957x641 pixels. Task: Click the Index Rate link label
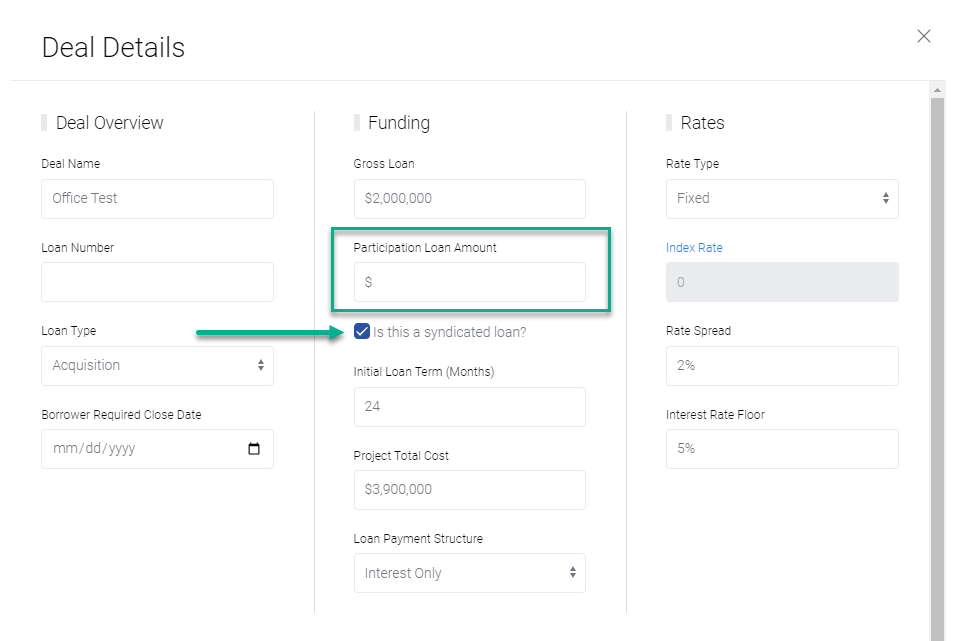(x=694, y=248)
